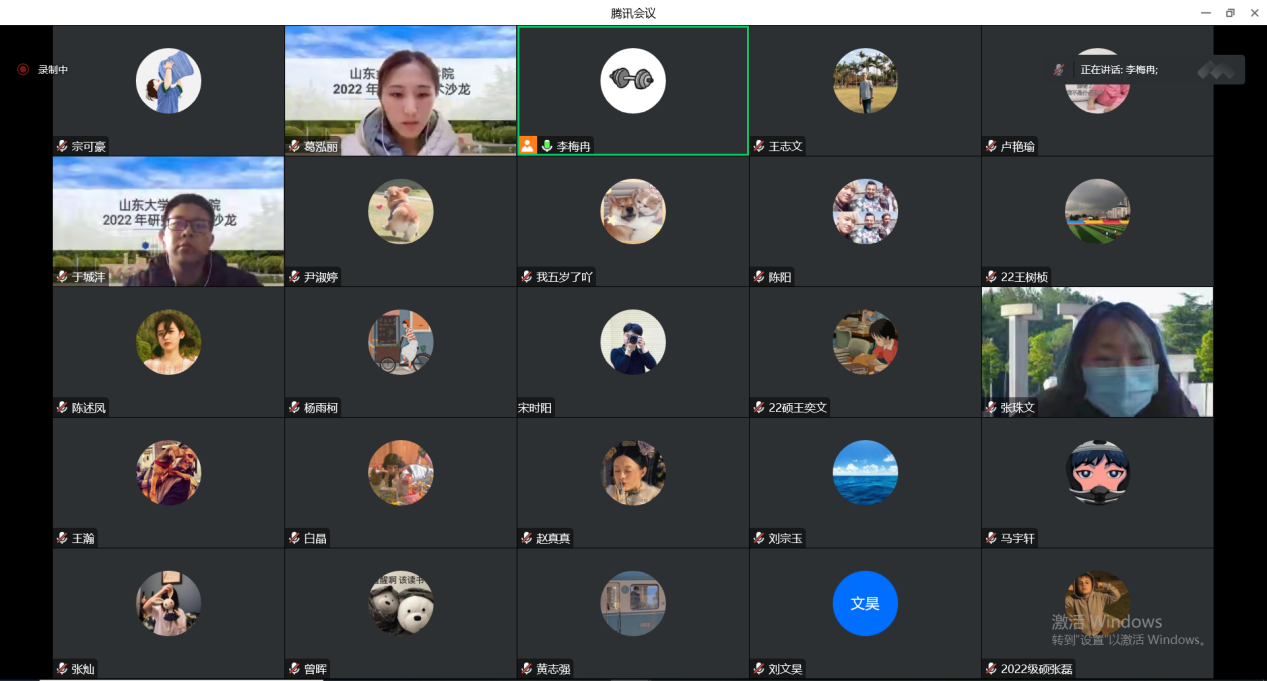
Task: Click the 录制中 recording status label
Action: coord(53,70)
